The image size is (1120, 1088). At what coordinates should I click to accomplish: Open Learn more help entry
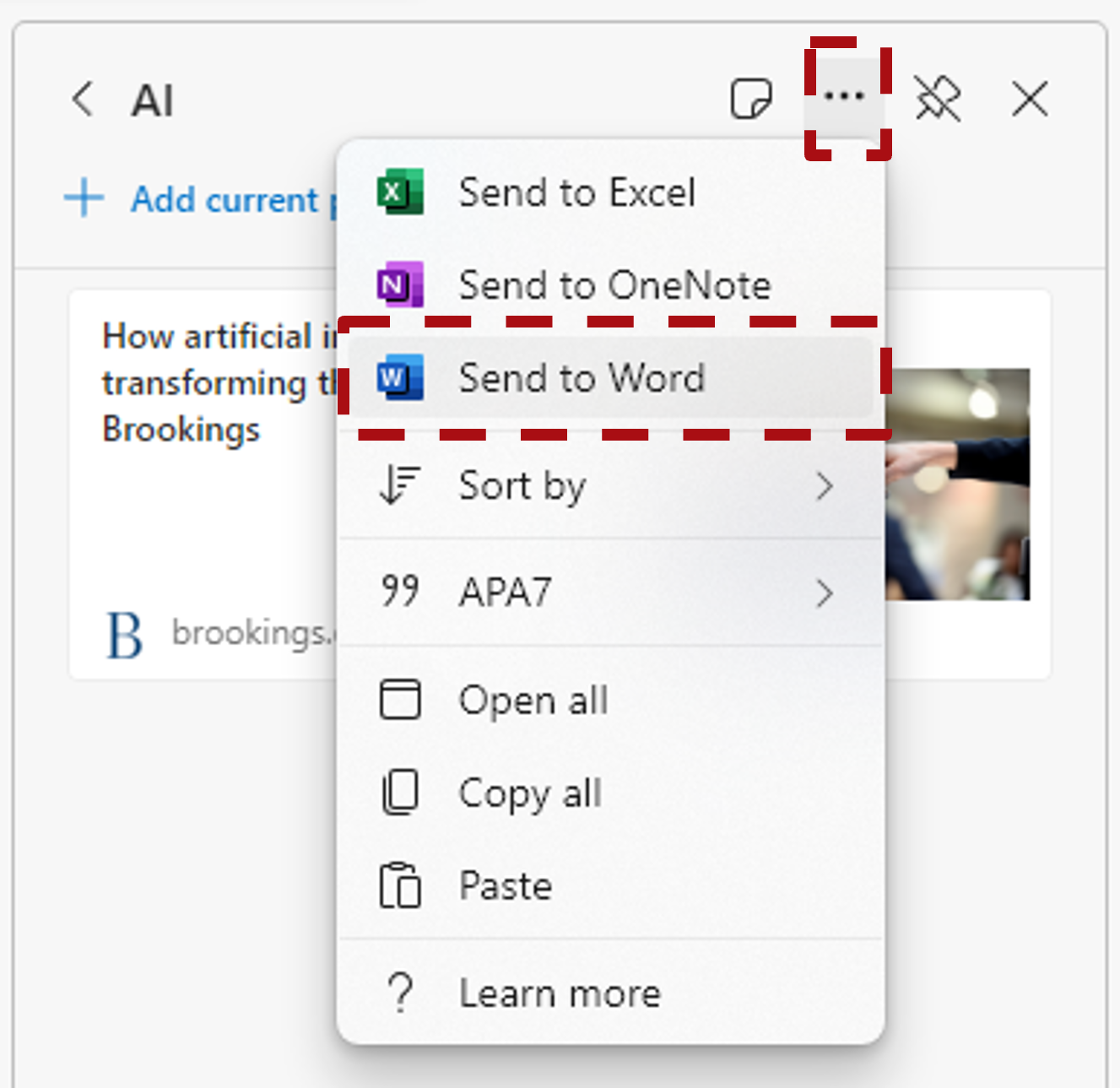pyautogui.click(x=610, y=993)
